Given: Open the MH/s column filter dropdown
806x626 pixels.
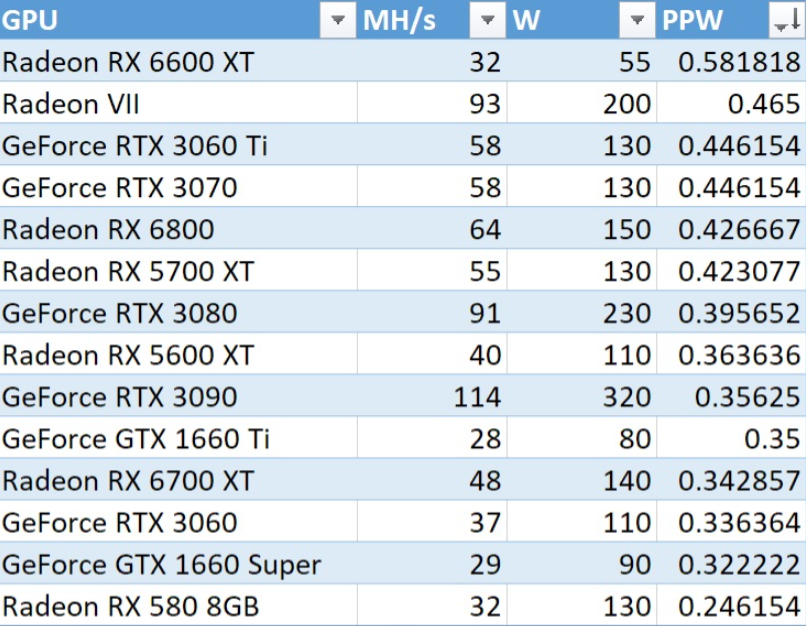Looking at the screenshot, I should [x=487, y=20].
